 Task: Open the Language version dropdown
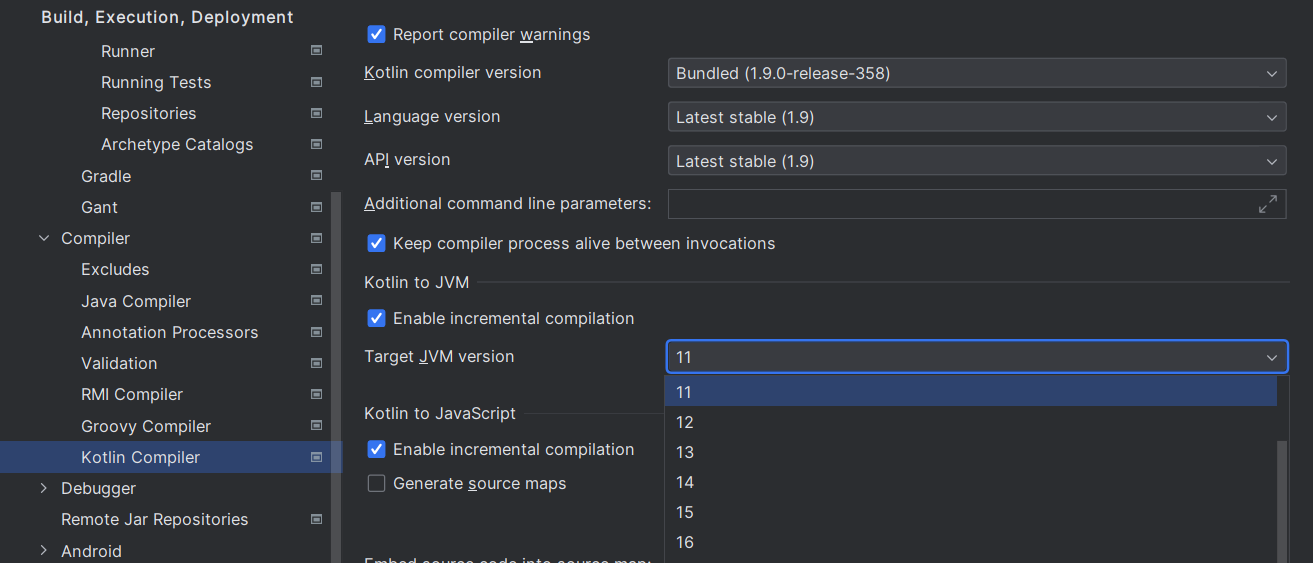[976, 117]
